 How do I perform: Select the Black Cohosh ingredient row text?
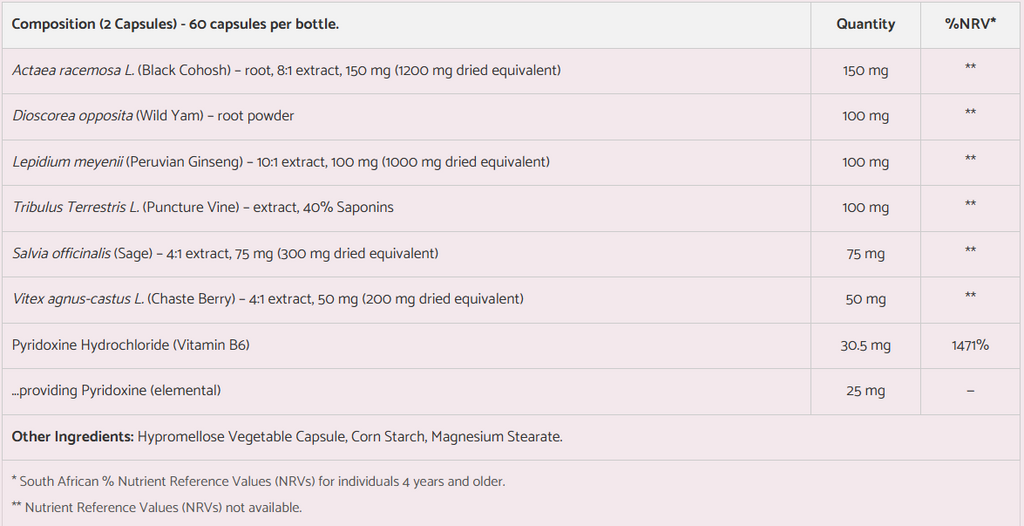click(x=286, y=71)
